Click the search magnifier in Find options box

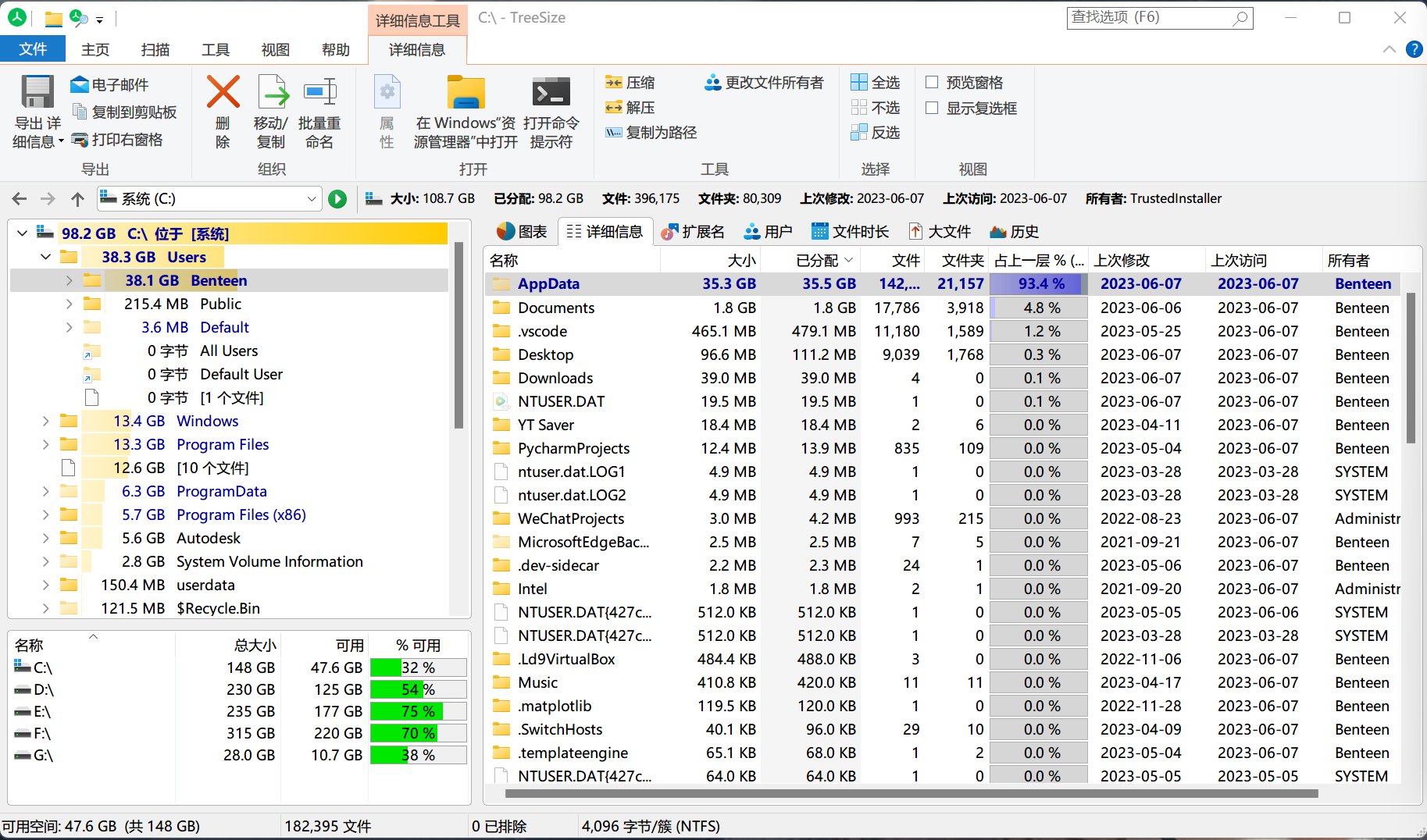click(1240, 18)
